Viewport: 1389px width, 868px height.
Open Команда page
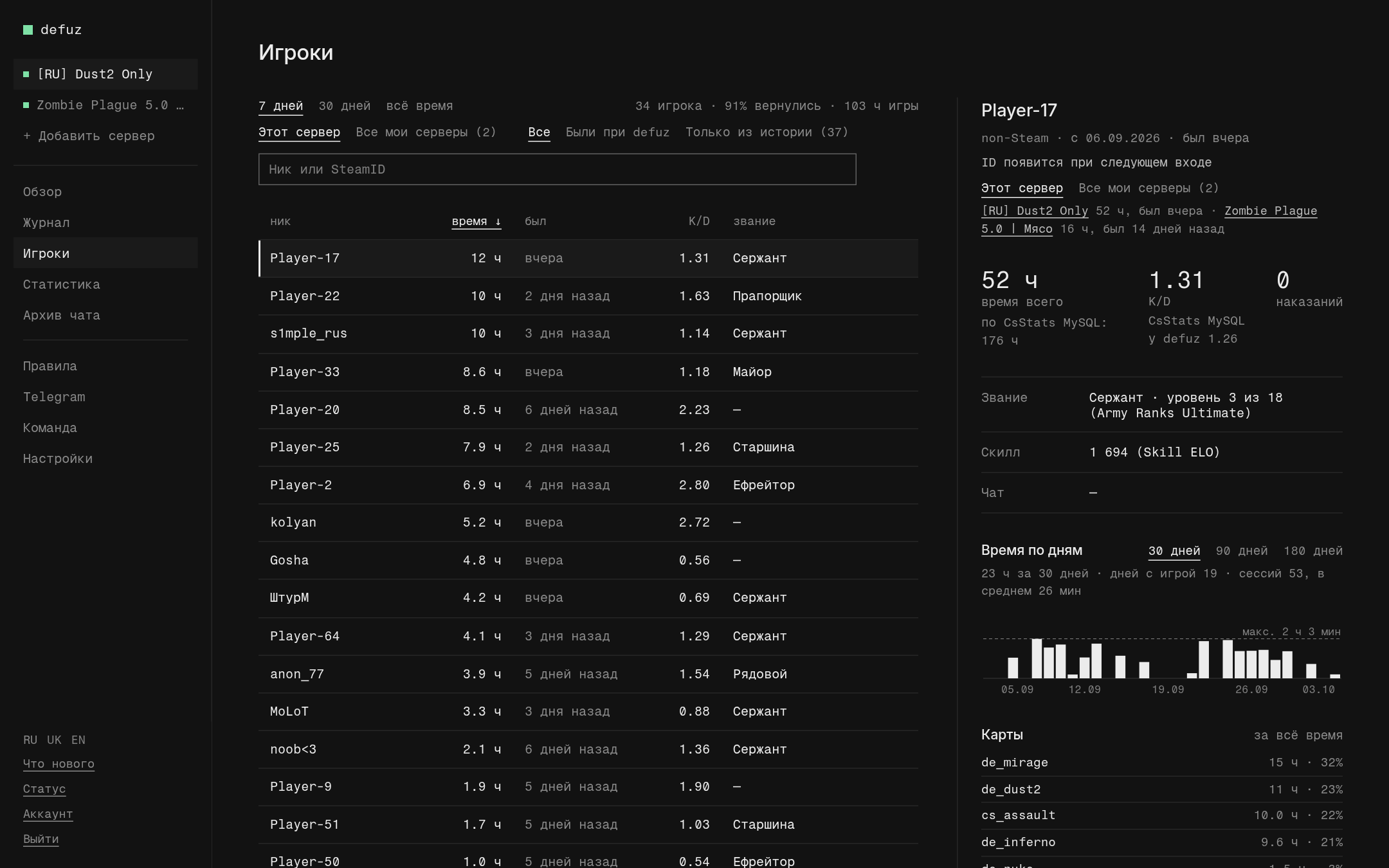tap(105, 428)
